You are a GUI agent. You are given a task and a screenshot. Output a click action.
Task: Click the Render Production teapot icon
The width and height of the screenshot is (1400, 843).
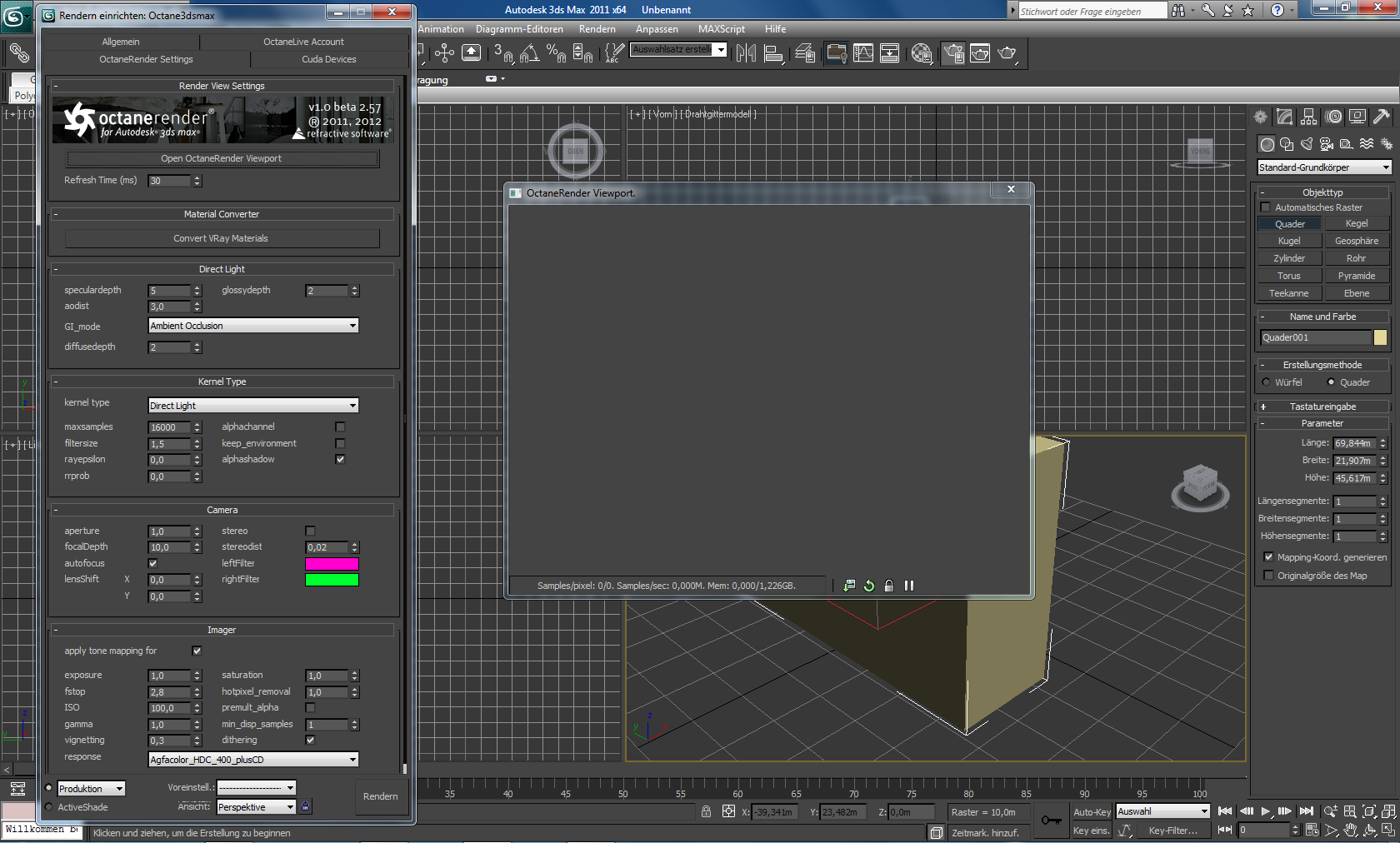point(1007,53)
